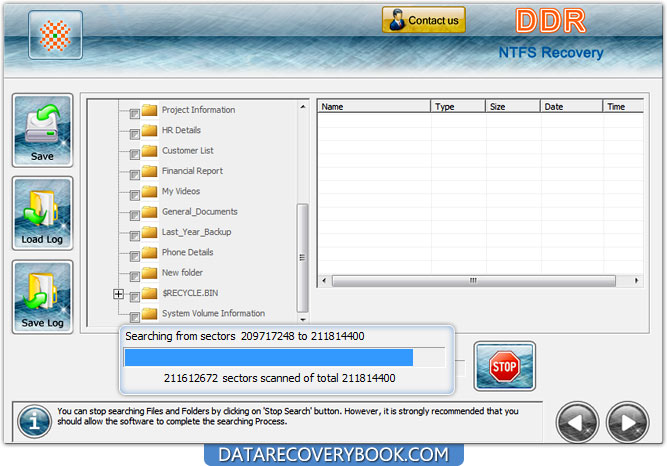Viewport: 667px width, 466px height.
Task: Select the $RECYCLE.BIN folder icon
Action: (149, 293)
